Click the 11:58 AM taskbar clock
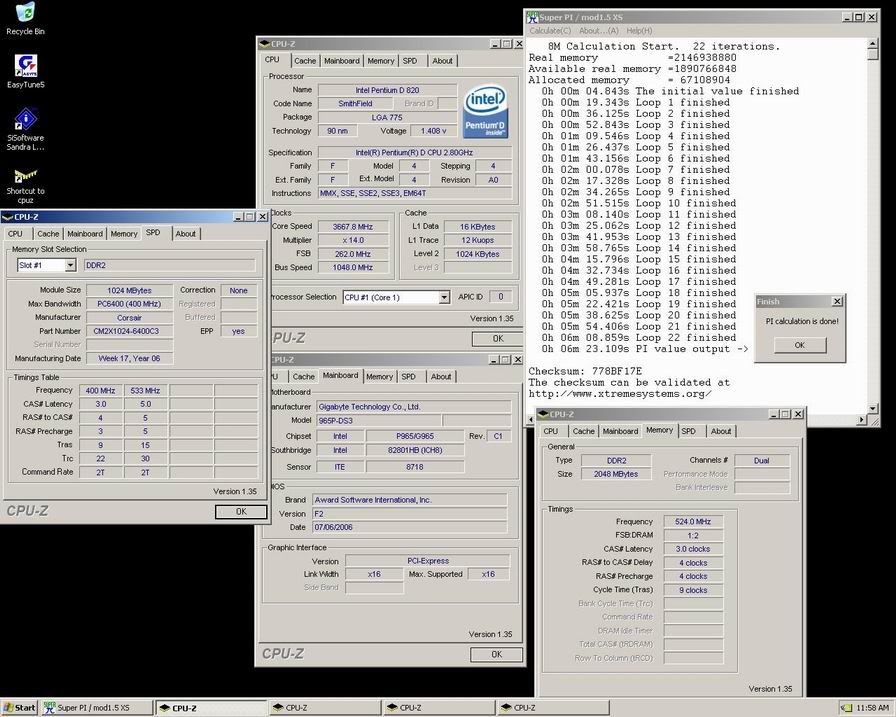The image size is (896, 717). pyautogui.click(x=872, y=708)
